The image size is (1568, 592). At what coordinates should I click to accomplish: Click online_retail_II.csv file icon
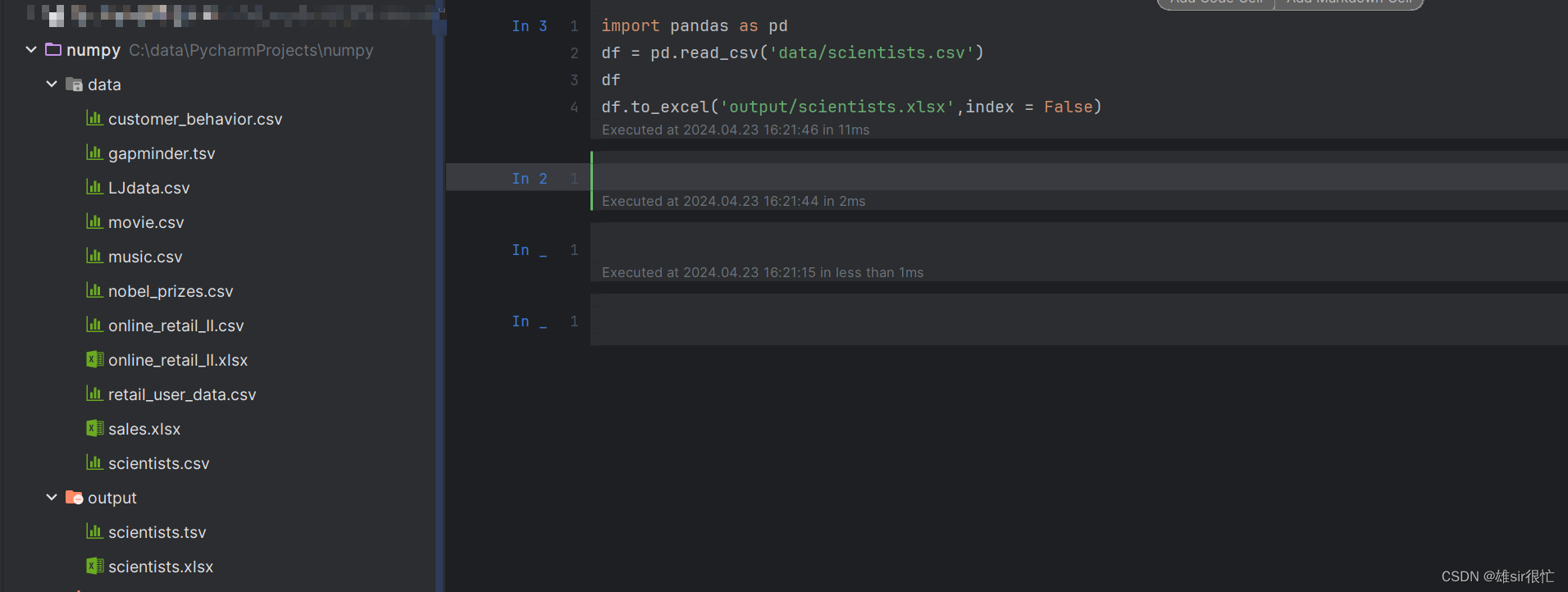pyautogui.click(x=94, y=325)
